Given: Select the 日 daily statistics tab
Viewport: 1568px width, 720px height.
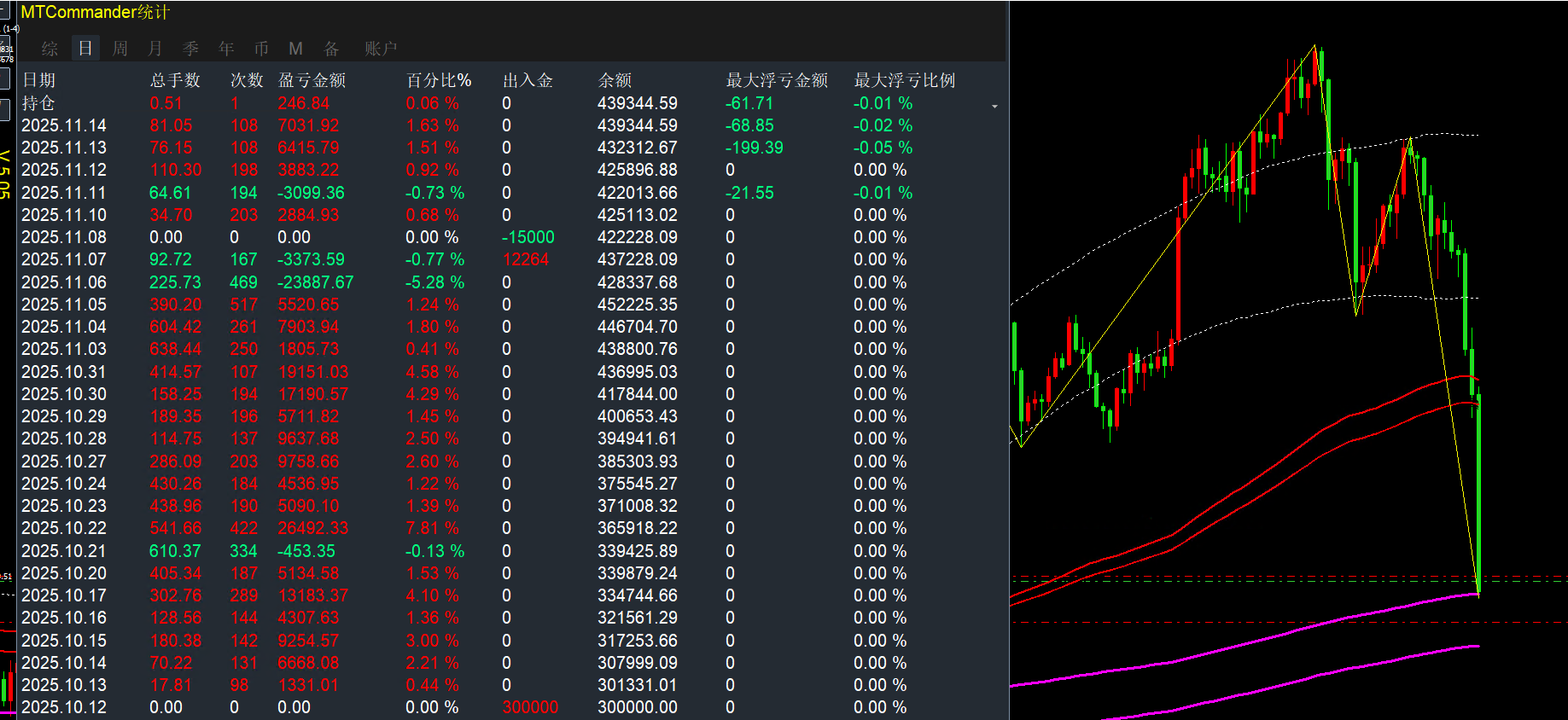Looking at the screenshot, I should 85,49.
